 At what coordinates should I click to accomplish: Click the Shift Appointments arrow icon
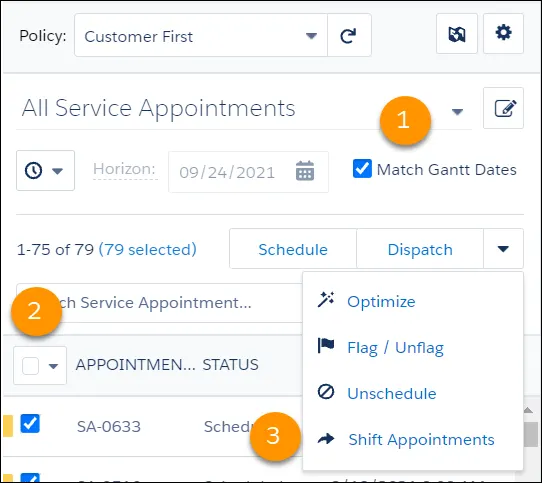pyautogui.click(x=326, y=439)
